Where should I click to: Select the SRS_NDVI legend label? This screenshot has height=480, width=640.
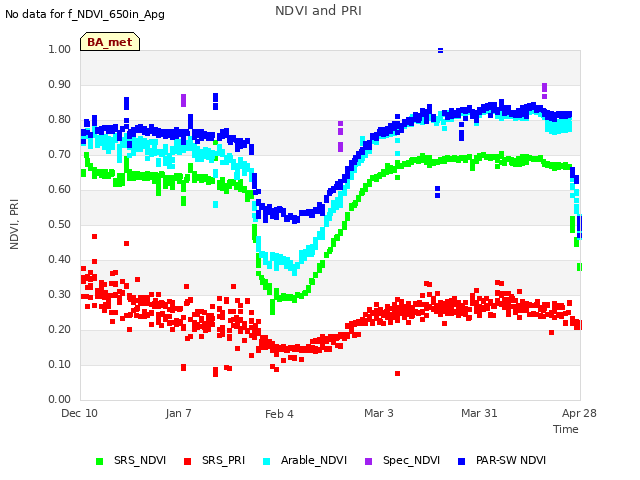coord(140,460)
